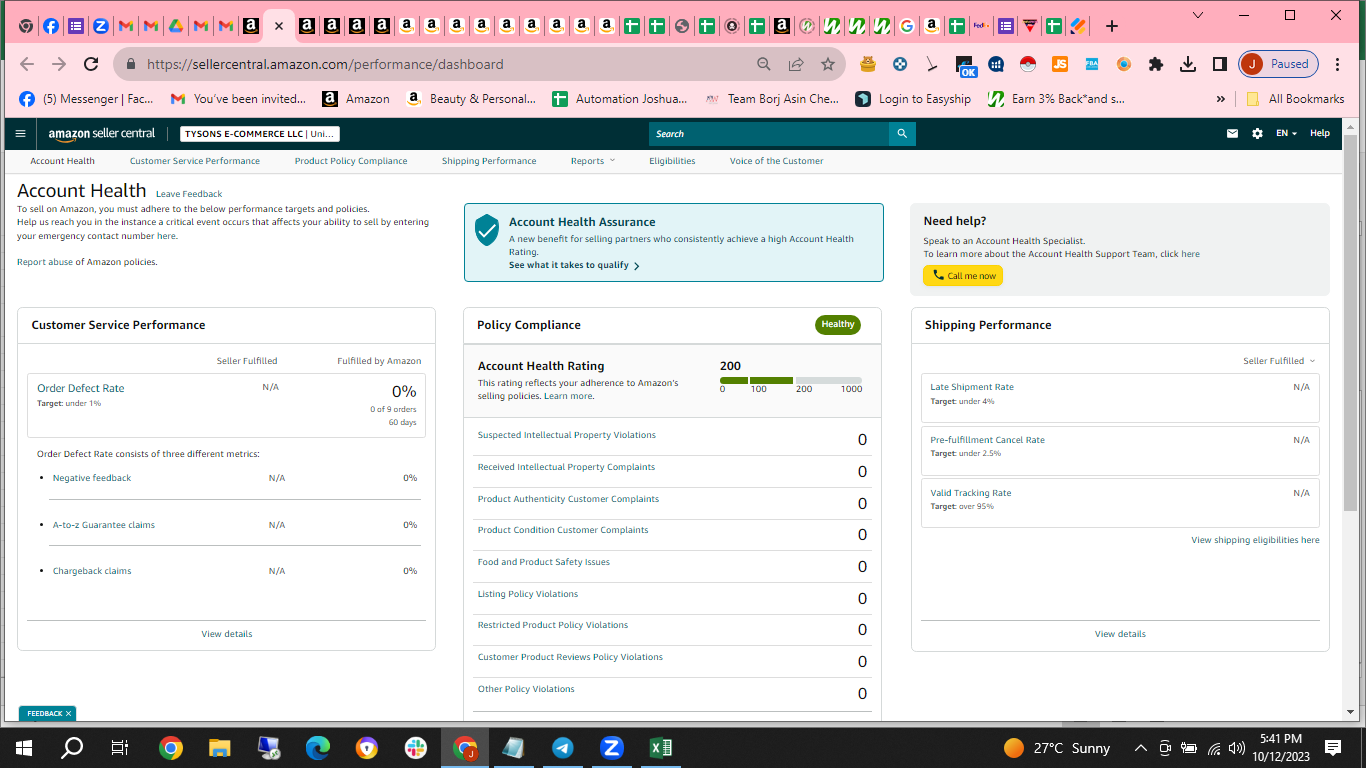This screenshot has height=768, width=1366.
Task: Open a new browser tab with plus button
Action: click(x=1112, y=26)
